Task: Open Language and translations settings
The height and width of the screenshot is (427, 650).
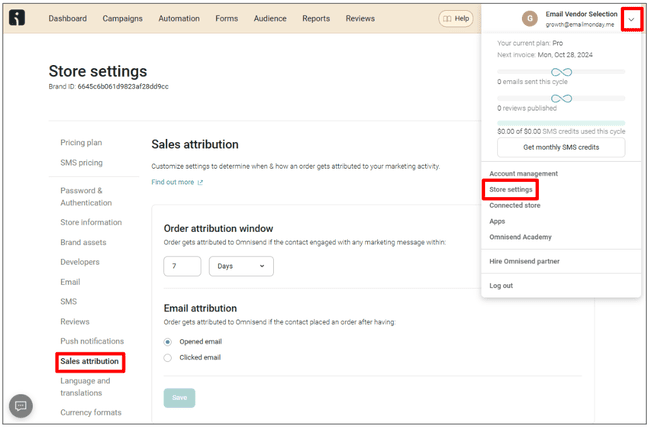Action: point(85,387)
